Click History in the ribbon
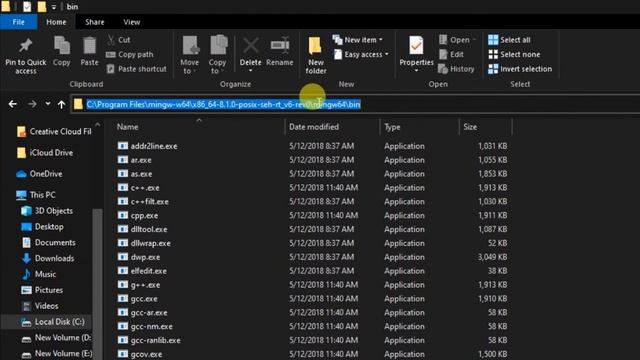640x360 pixels. (456, 69)
